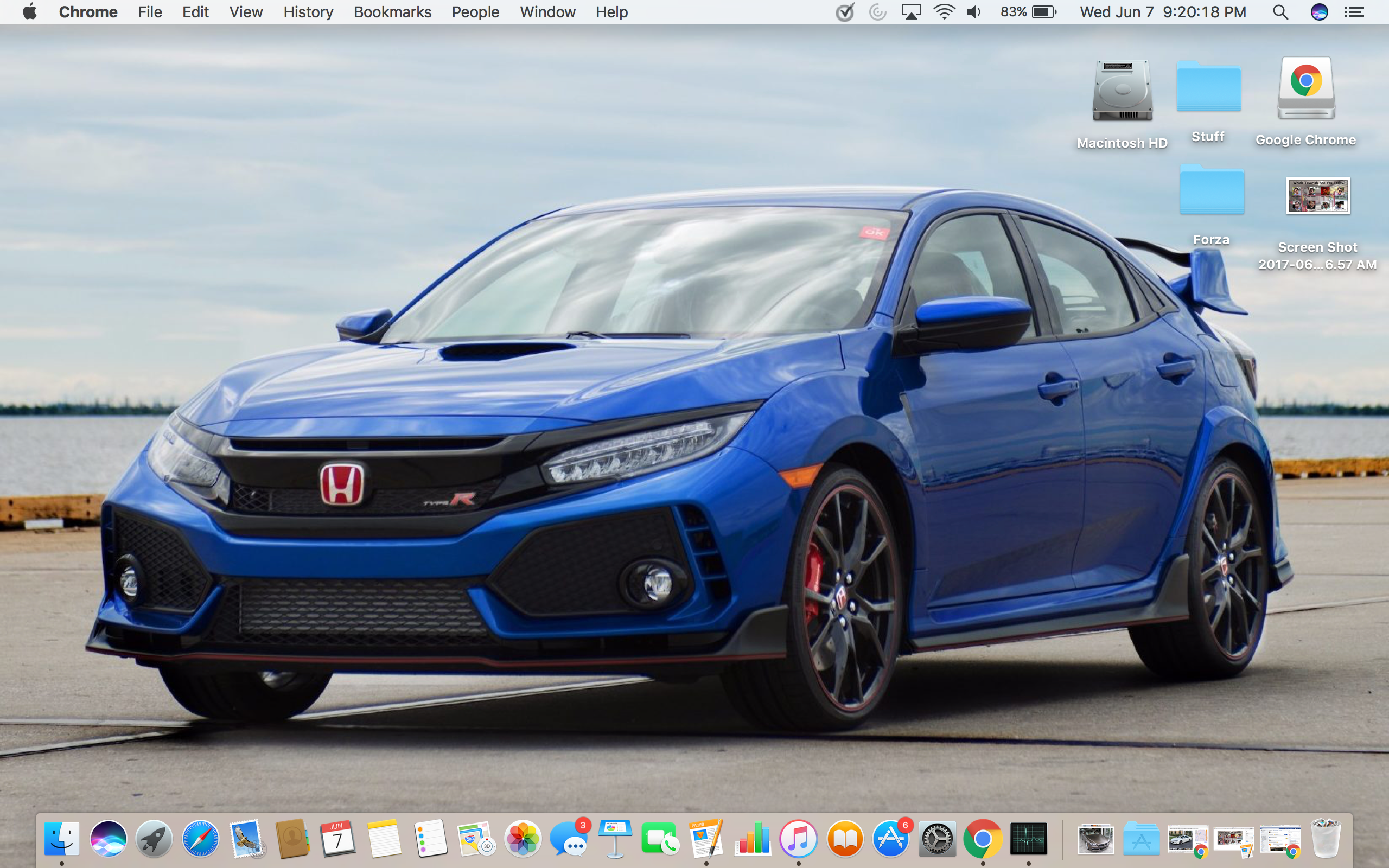Open Reminders app in Dock
1389x868 pixels.
coord(430,839)
